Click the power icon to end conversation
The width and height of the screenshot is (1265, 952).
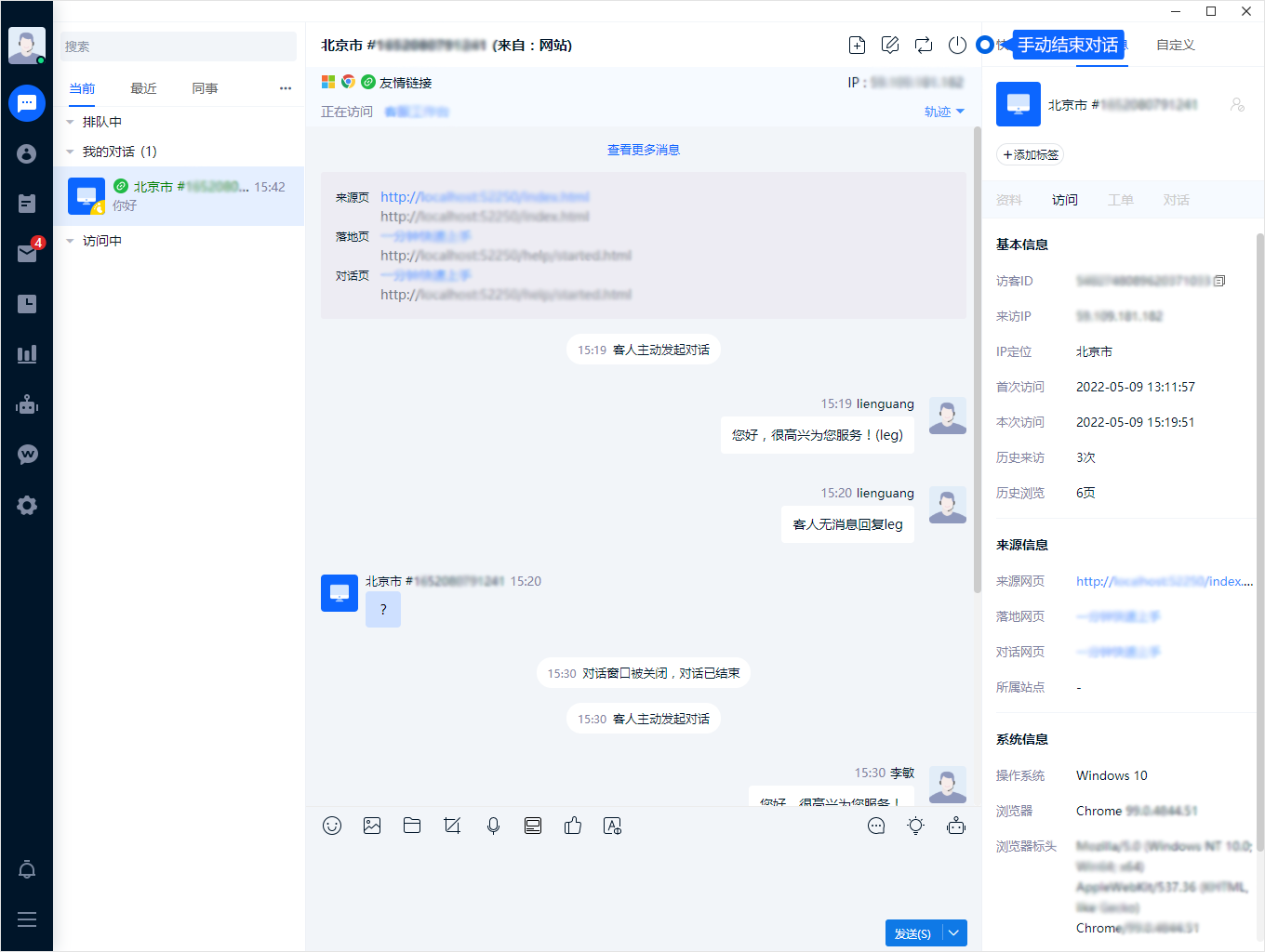957,45
